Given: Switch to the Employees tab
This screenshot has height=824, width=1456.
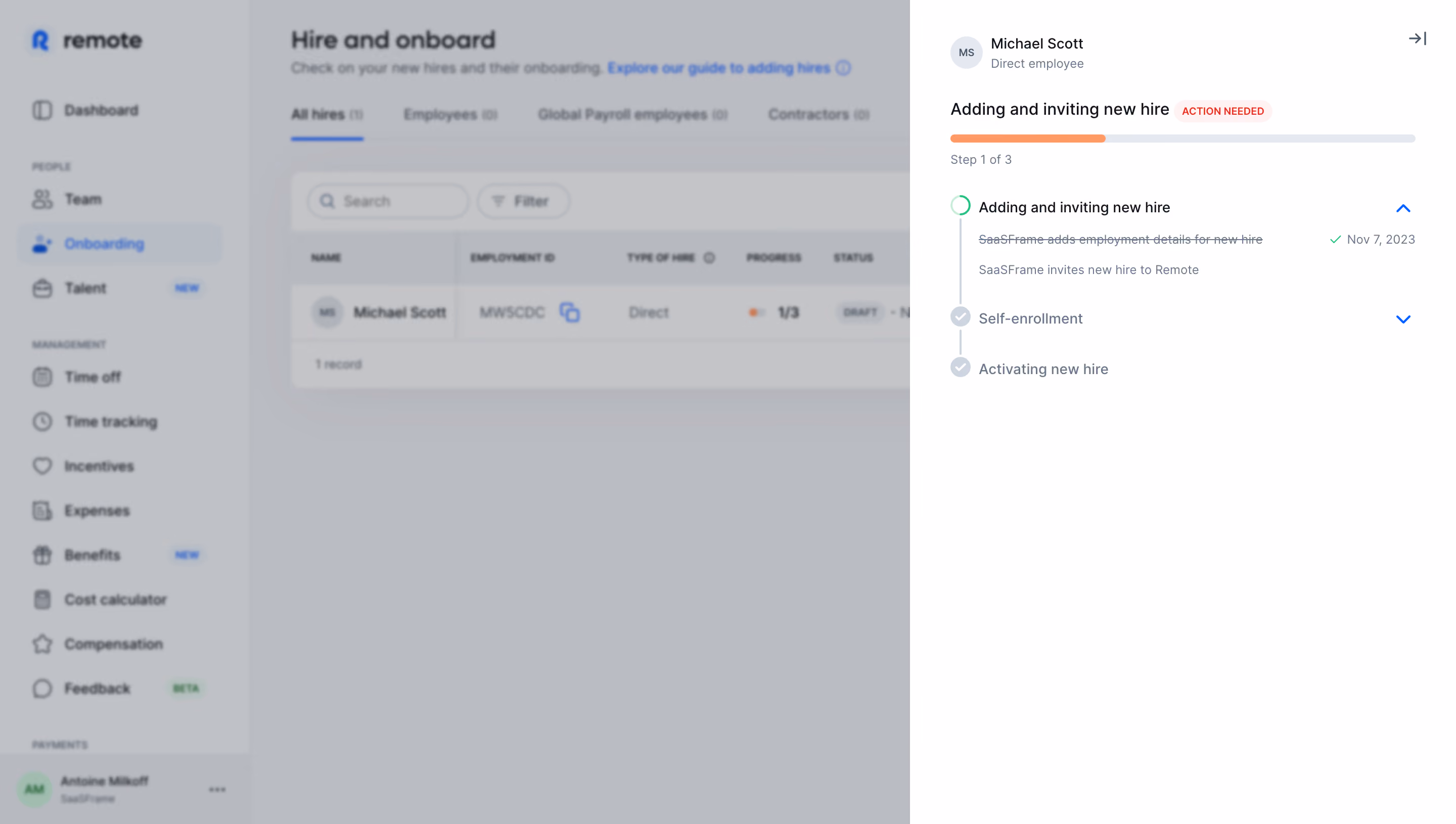Looking at the screenshot, I should [x=450, y=114].
